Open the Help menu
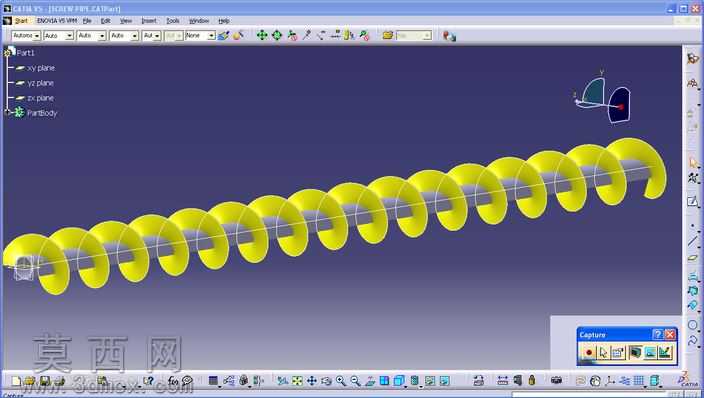704x398 pixels. tap(224, 21)
